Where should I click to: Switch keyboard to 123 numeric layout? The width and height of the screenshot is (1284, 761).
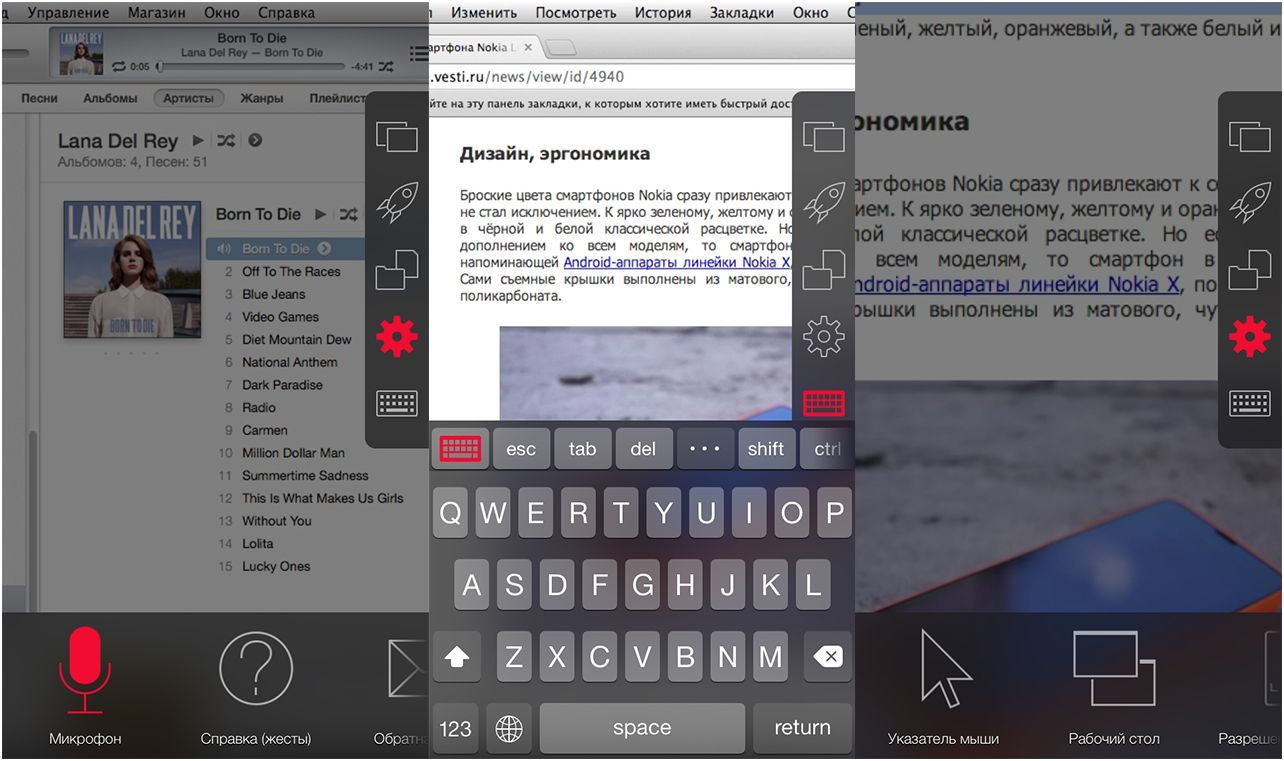pos(455,728)
